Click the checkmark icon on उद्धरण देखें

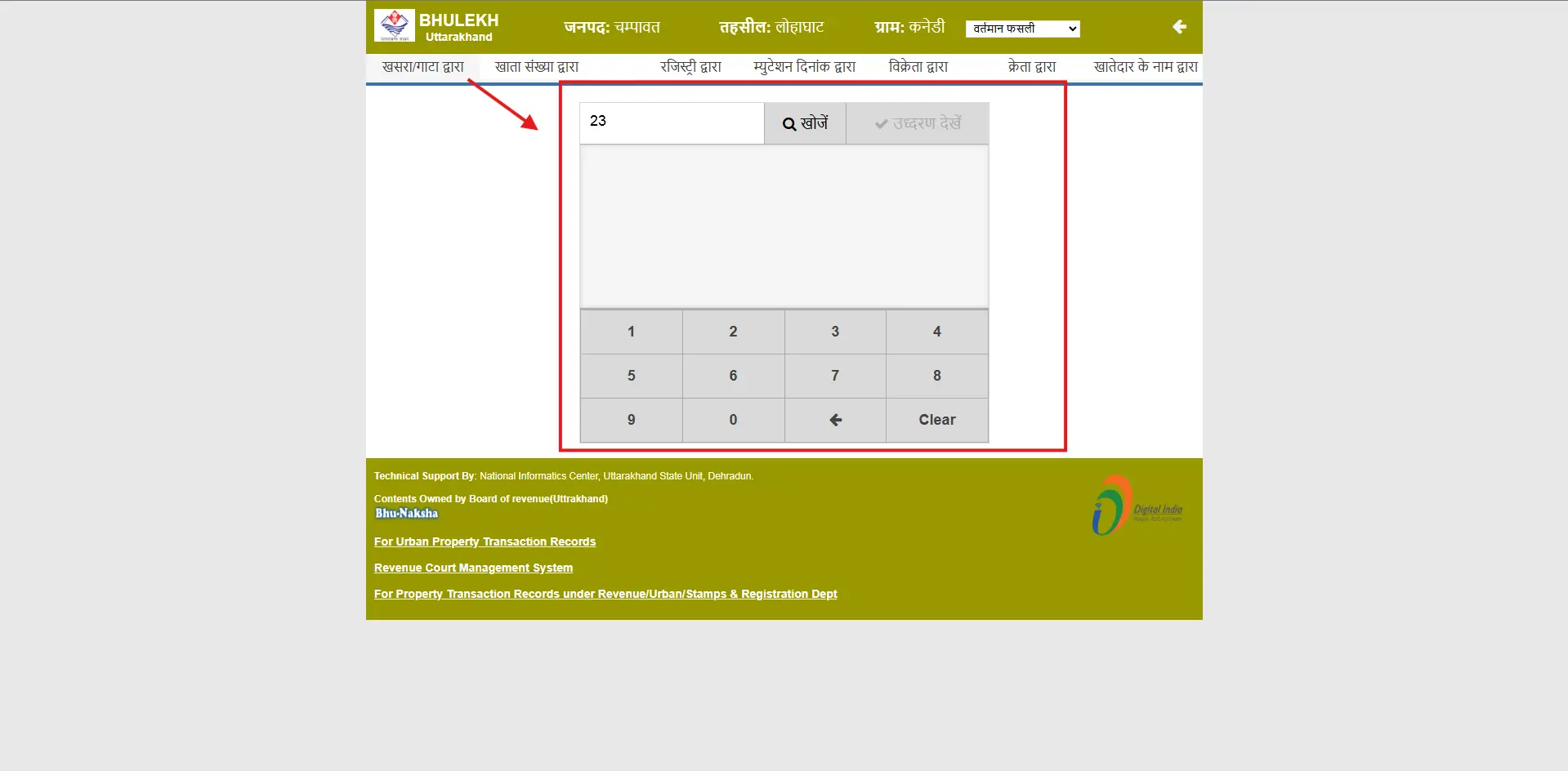click(880, 123)
